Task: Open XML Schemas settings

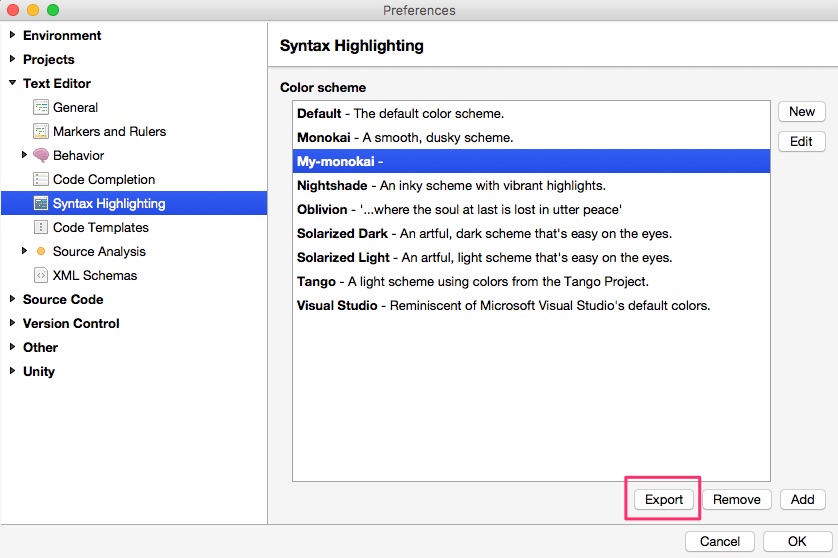Action: coord(95,275)
